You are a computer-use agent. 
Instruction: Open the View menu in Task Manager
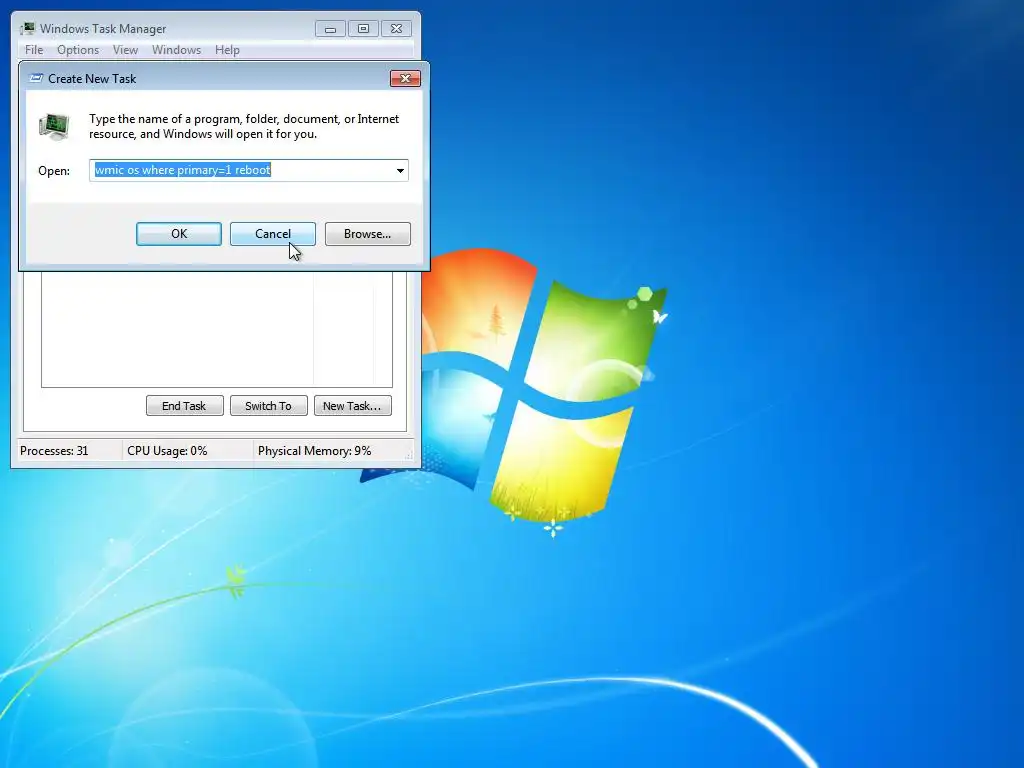click(x=125, y=50)
